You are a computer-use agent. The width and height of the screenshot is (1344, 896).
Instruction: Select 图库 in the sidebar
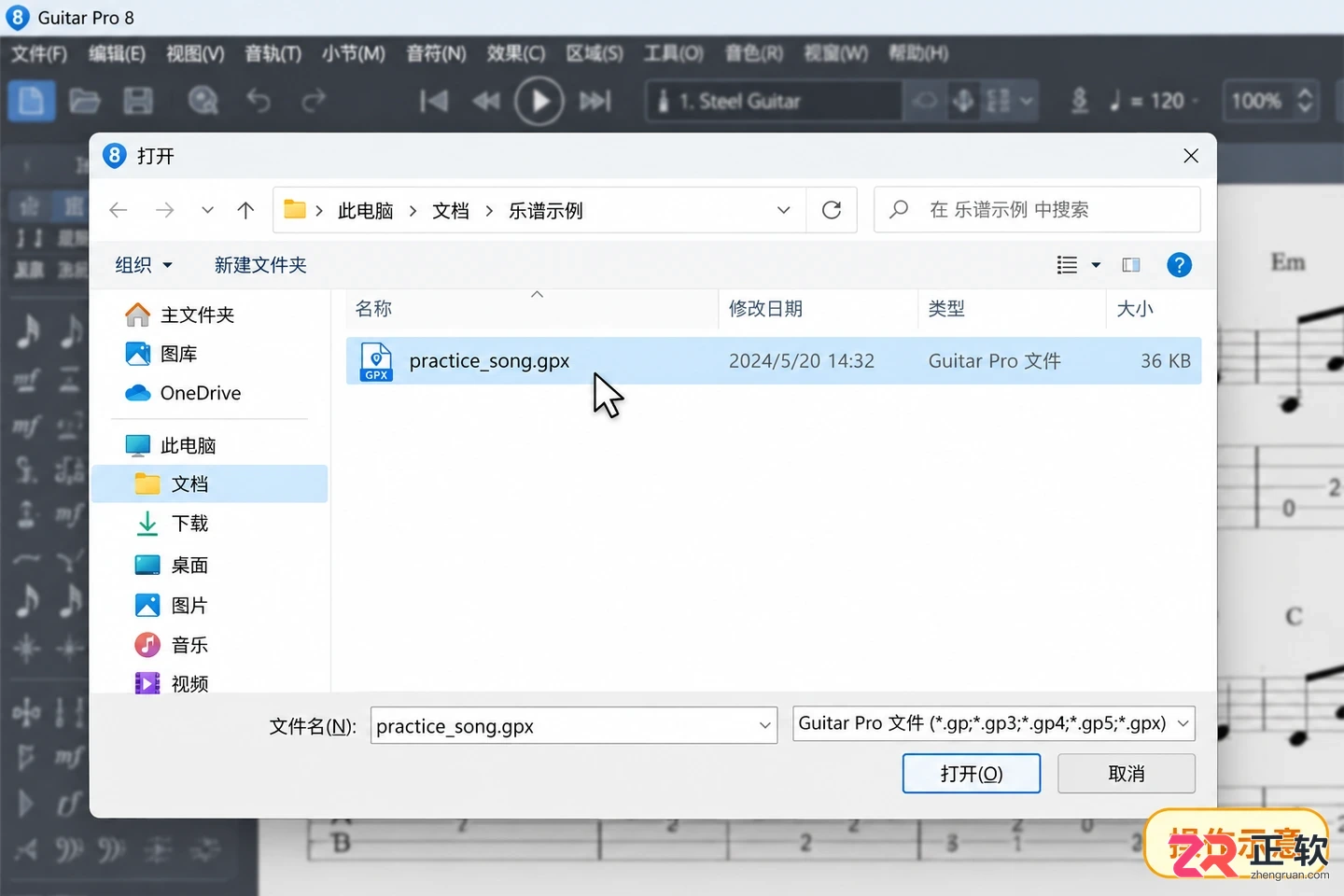point(161,354)
